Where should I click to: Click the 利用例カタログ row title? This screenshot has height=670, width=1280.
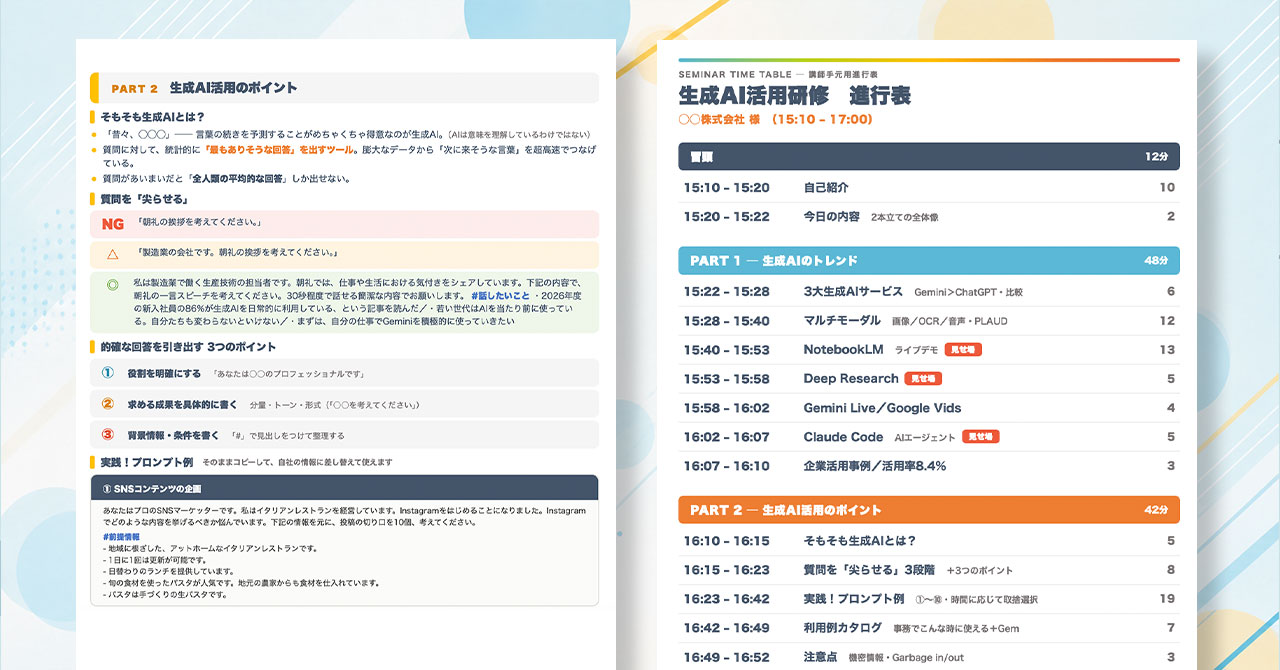click(x=843, y=628)
